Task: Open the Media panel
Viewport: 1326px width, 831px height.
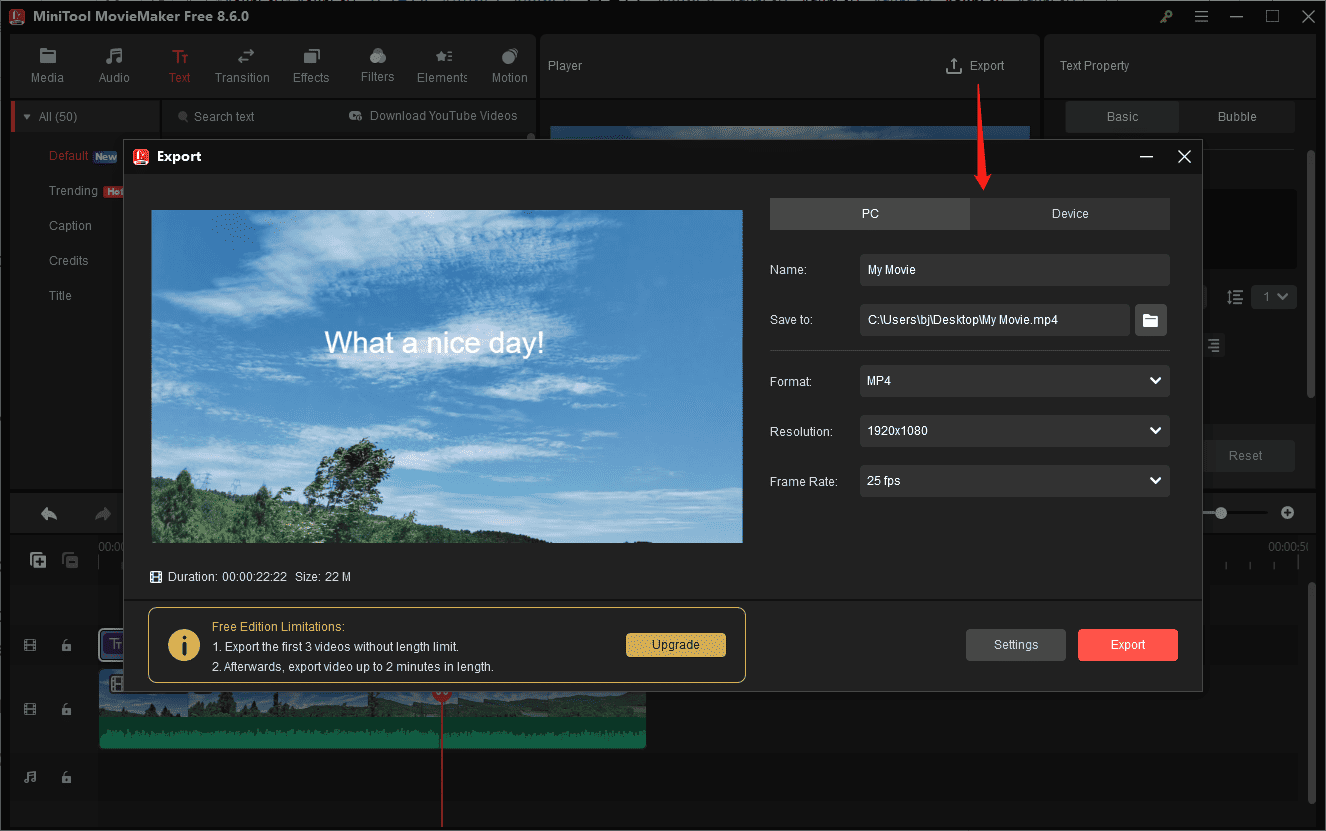Action: click(x=47, y=65)
